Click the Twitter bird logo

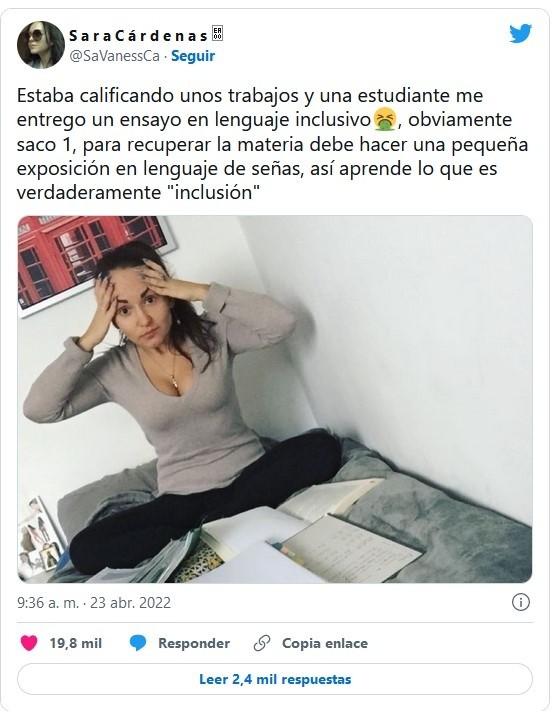click(x=520, y=33)
